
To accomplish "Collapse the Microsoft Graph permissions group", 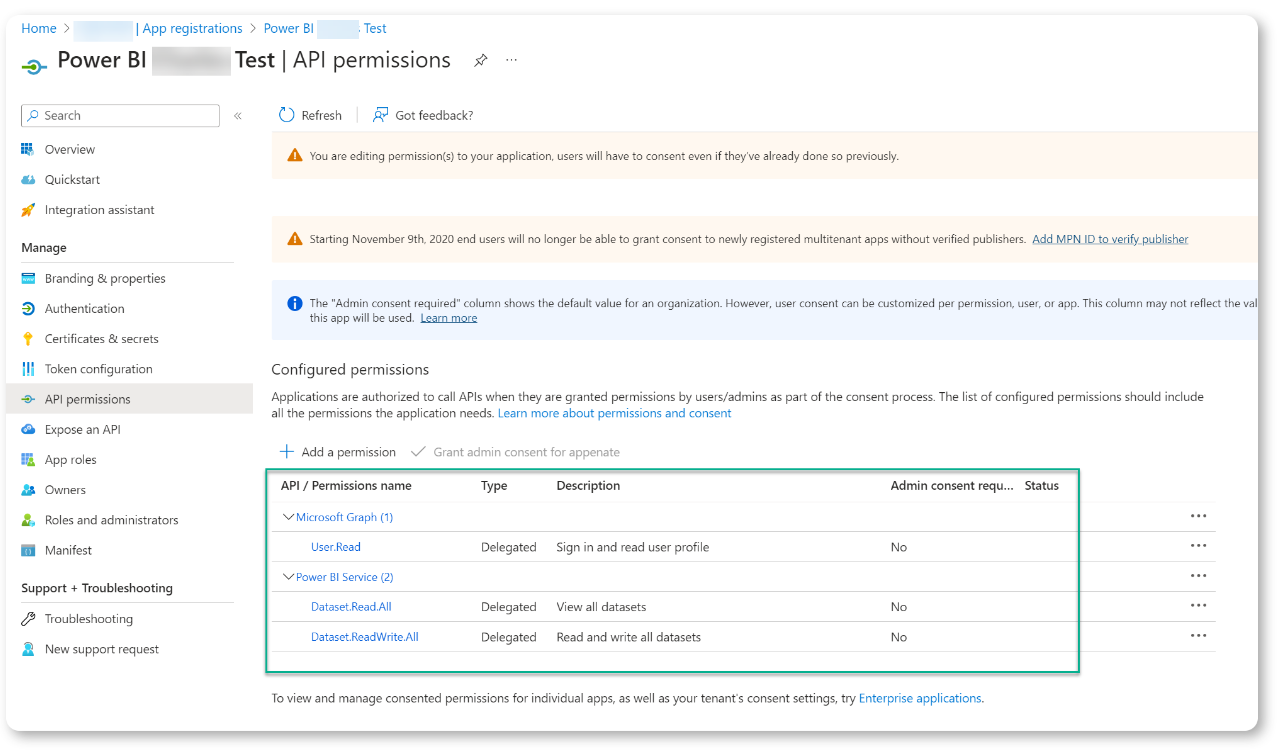I will (x=289, y=517).
